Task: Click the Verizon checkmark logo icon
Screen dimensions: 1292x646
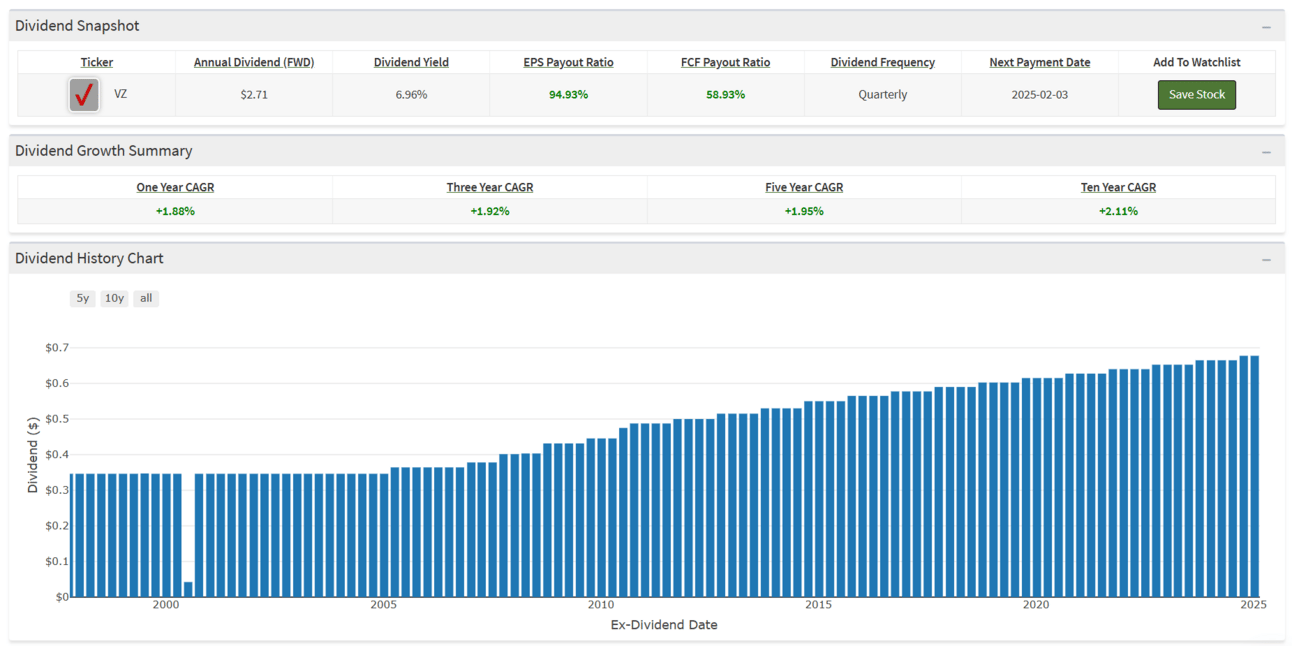Action: [x=84, y=95]
